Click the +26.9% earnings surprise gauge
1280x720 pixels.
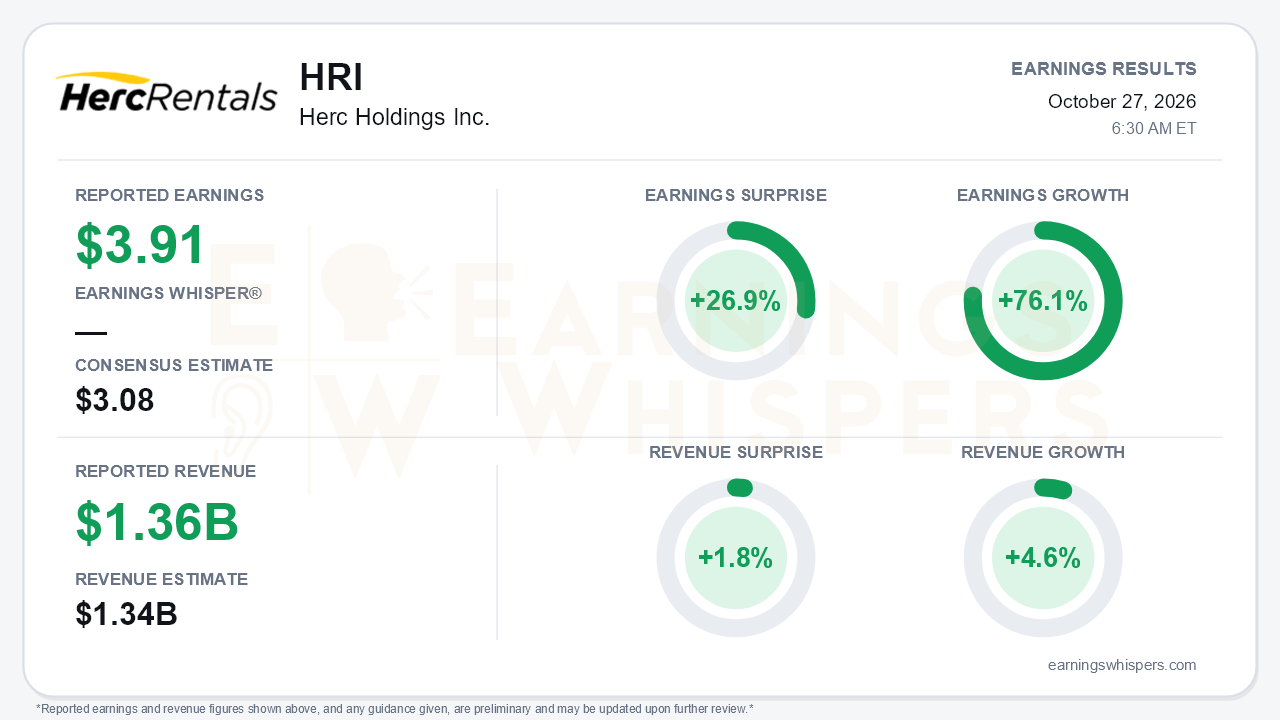click(x=736, y=301)
